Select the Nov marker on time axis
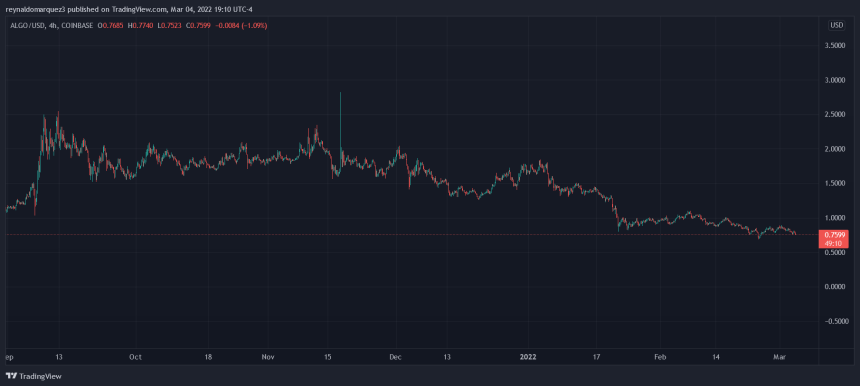The height and width of the screenshot is (386, 860). pos(267,357)
